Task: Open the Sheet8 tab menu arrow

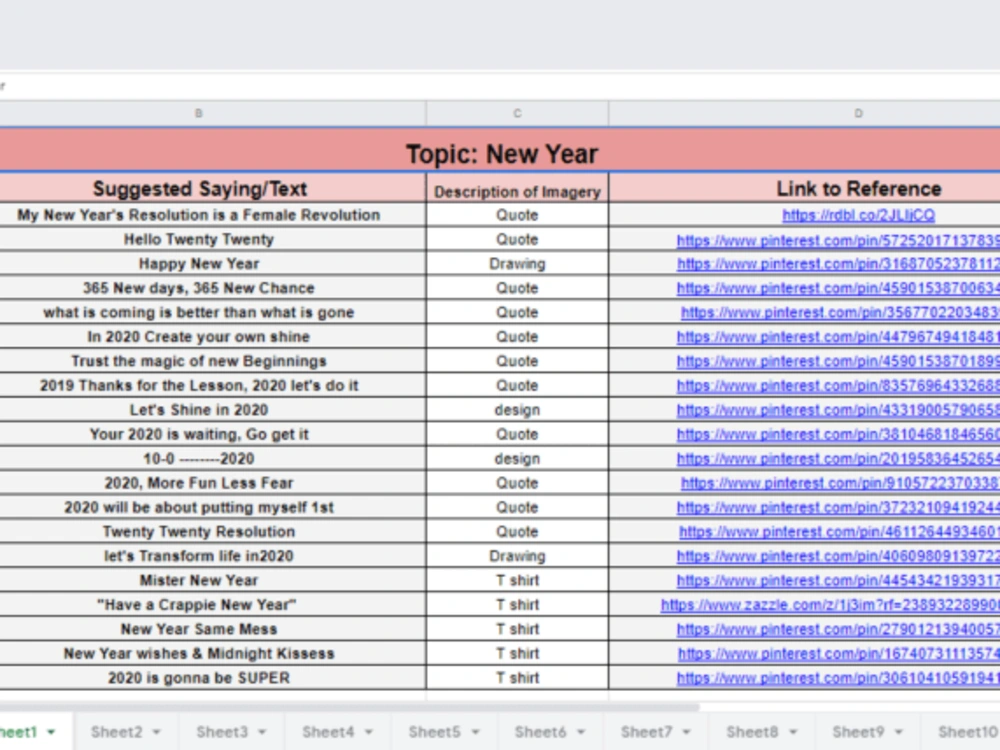Action: click(793, 732)
